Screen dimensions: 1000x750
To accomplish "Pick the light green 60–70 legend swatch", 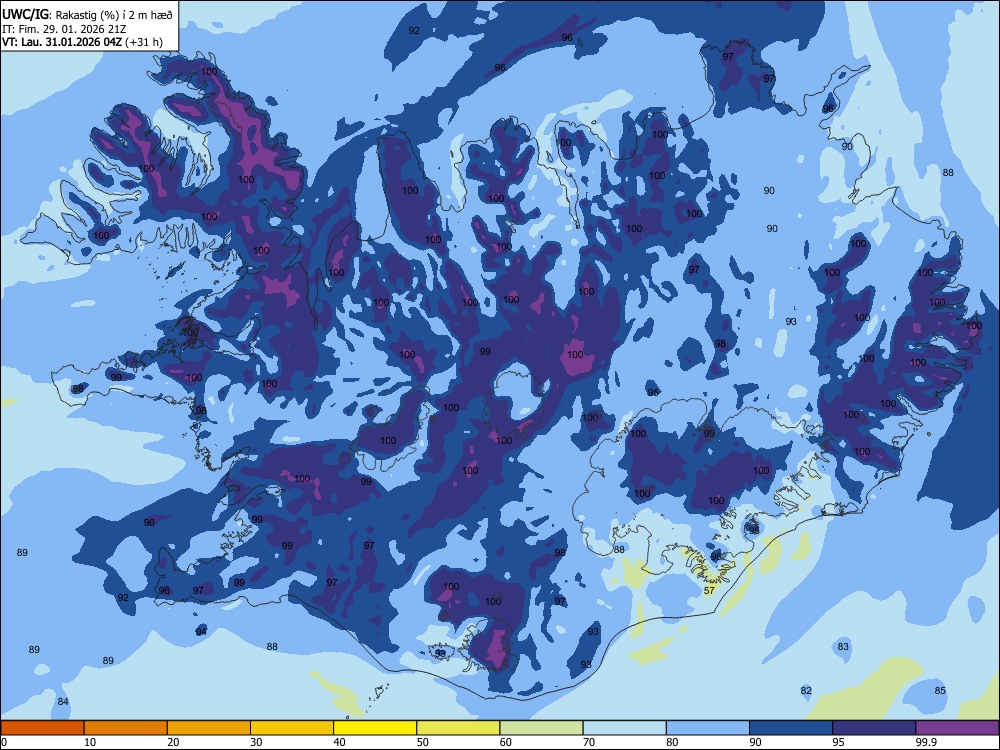I will 541,728.
